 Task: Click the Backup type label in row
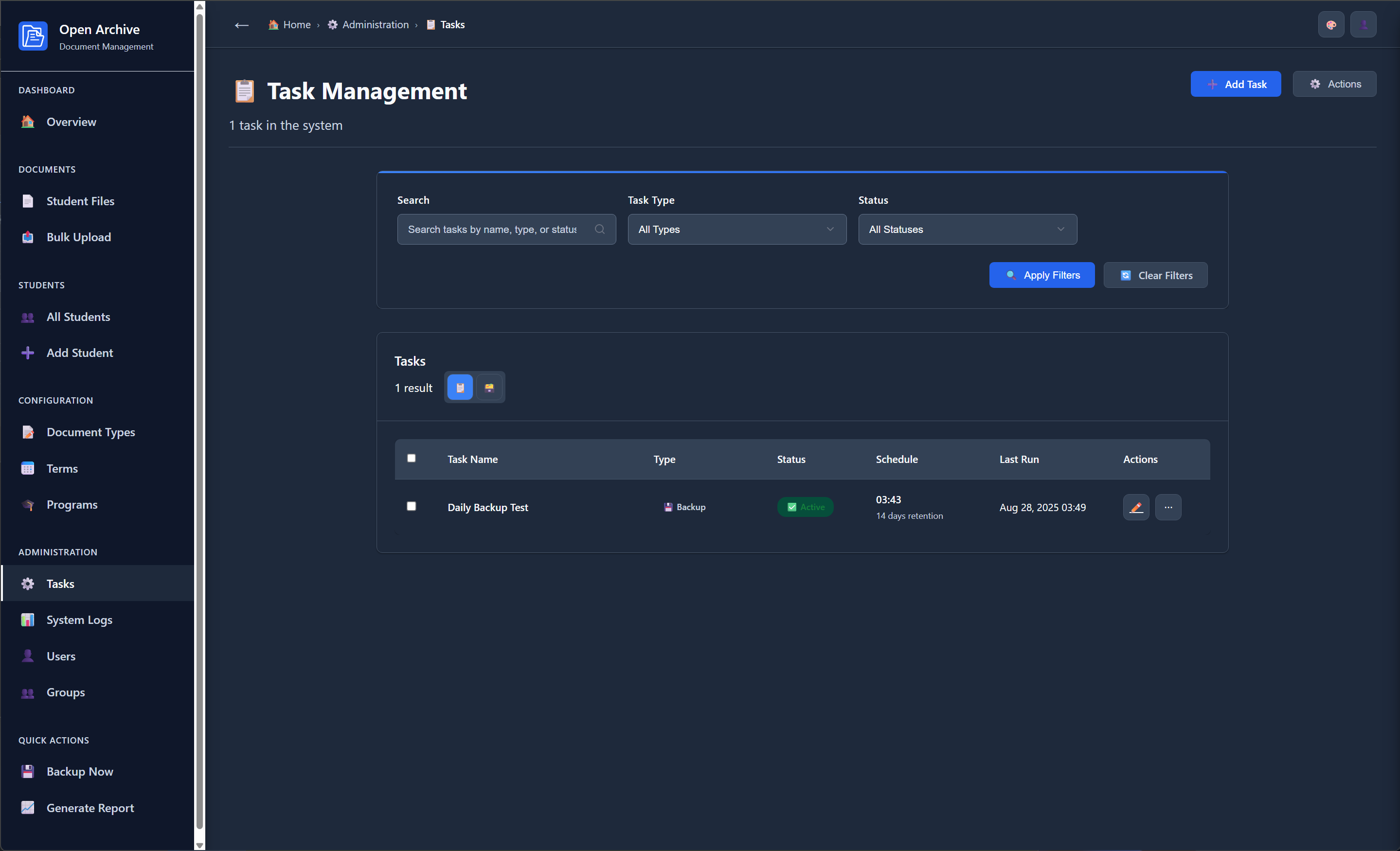(684, 507)
